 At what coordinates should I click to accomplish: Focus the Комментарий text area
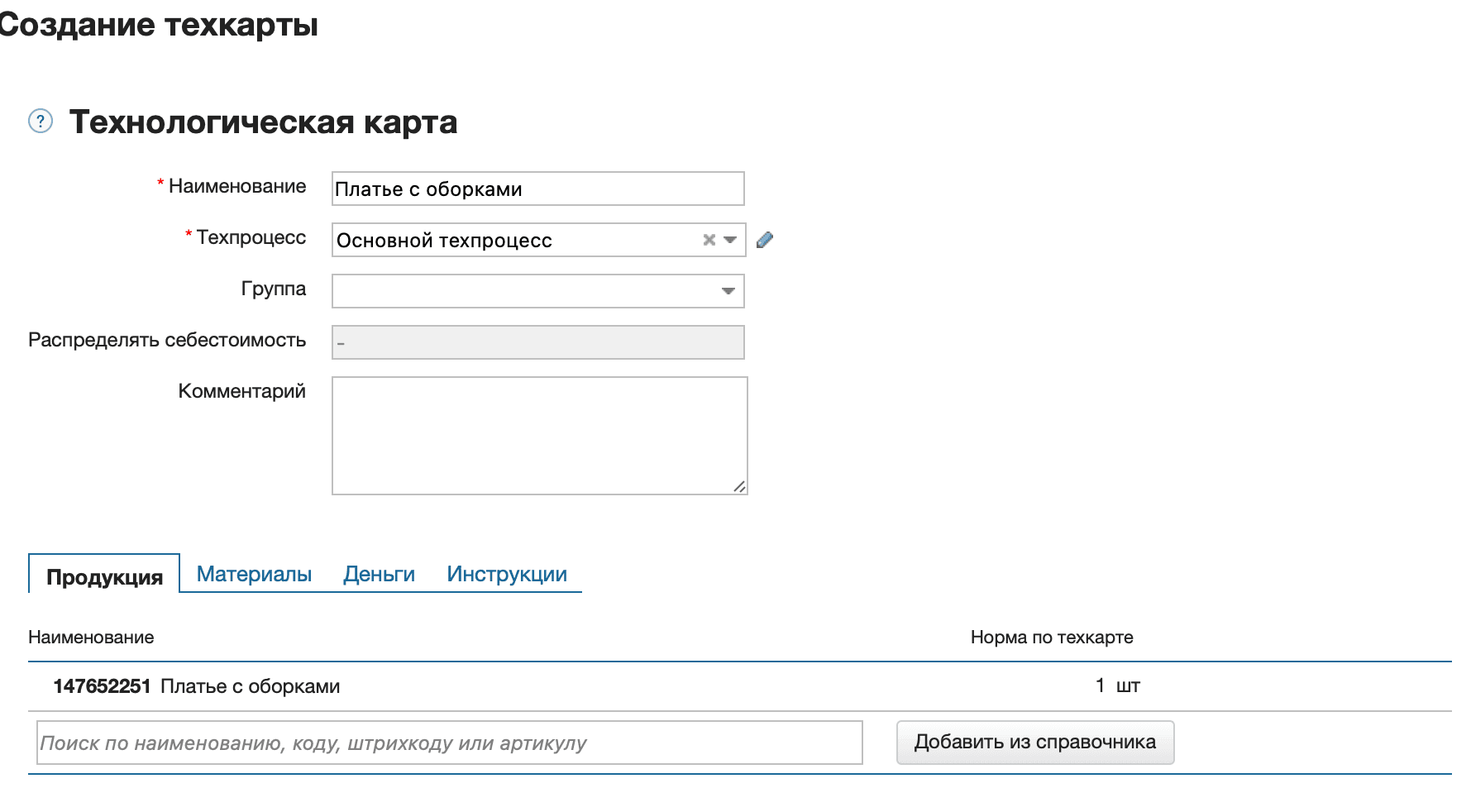coord(537,434)
